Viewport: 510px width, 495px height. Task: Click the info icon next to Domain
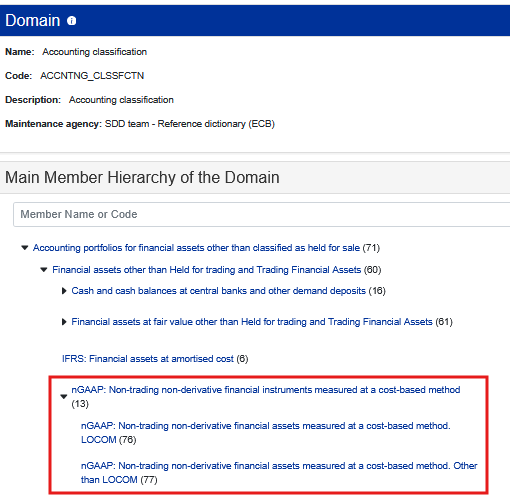click(x=72, y=21)
